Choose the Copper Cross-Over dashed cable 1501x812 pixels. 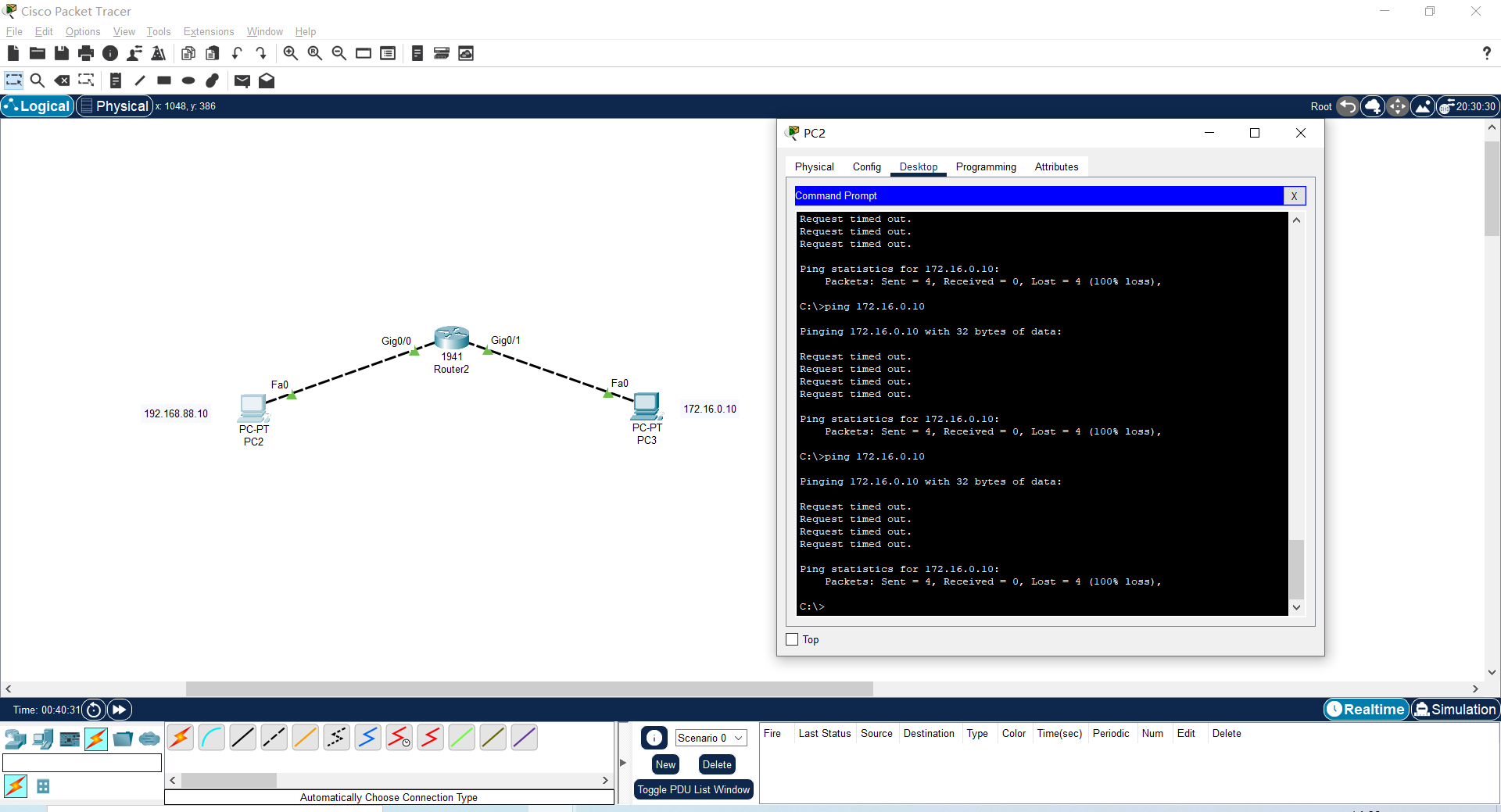[274, 737]
